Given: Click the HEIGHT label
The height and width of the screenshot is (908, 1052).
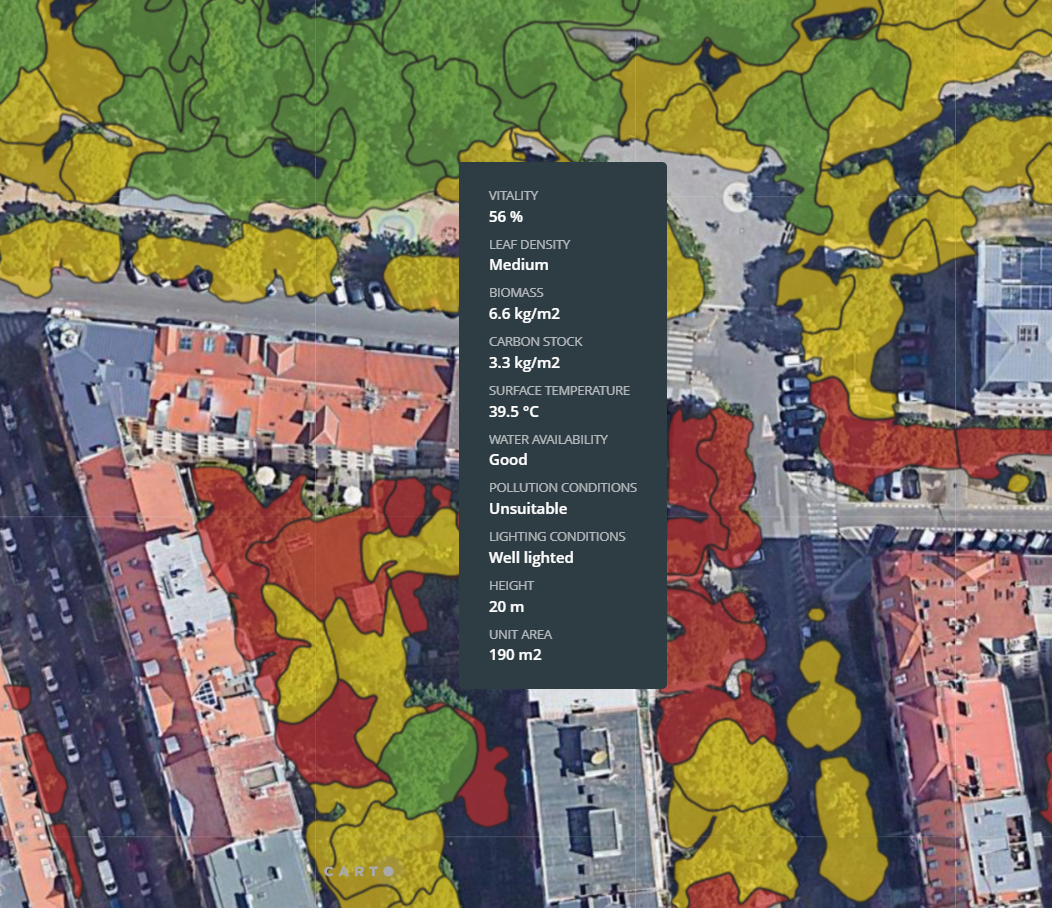Looking at the screenshot, I should click(x=511, y=586).
